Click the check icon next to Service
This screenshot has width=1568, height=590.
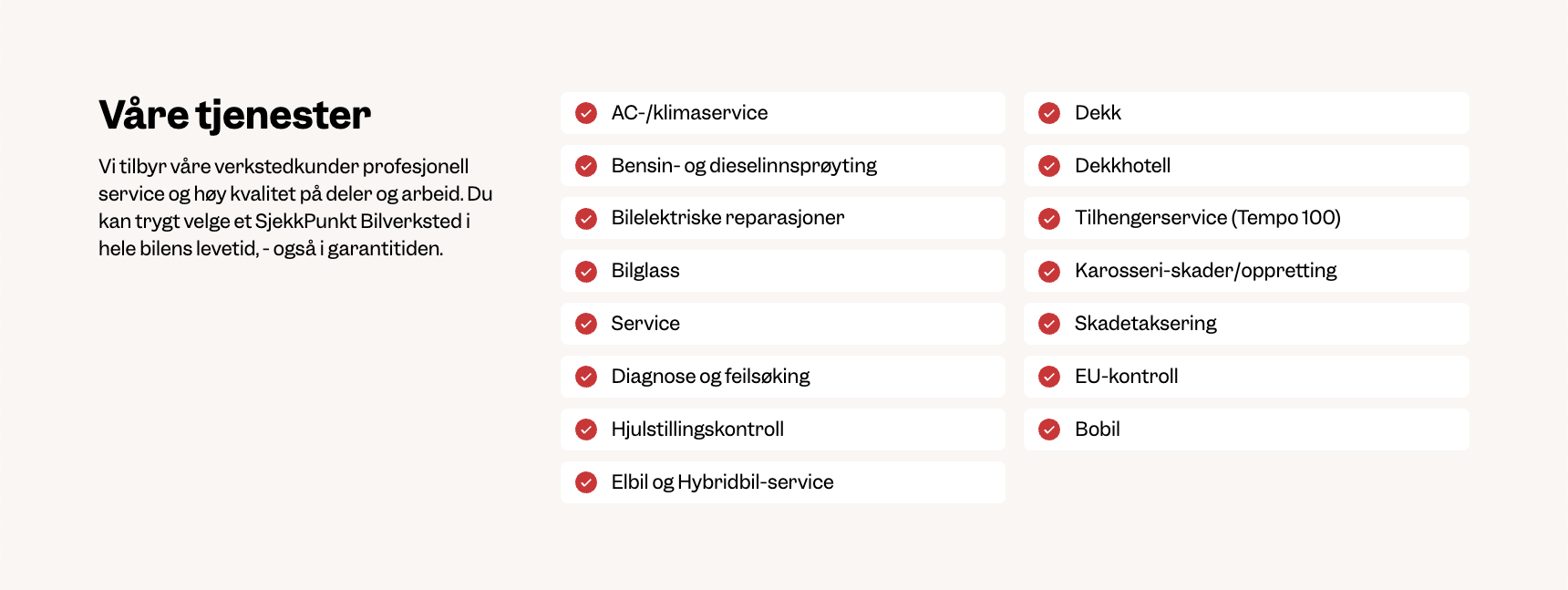pos(586,324)
